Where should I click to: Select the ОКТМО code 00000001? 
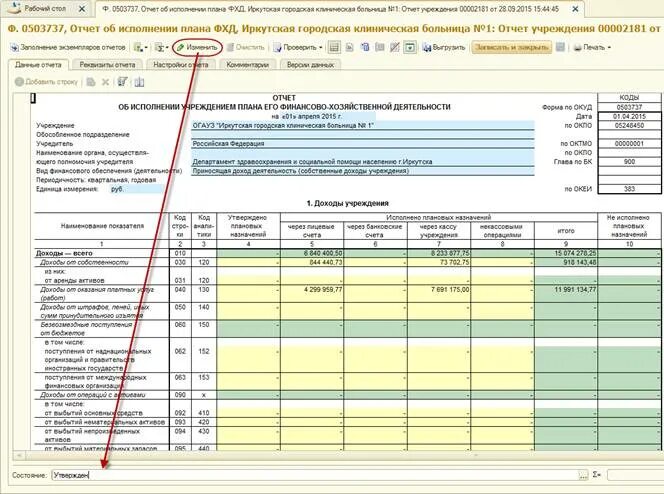point(629,144)
